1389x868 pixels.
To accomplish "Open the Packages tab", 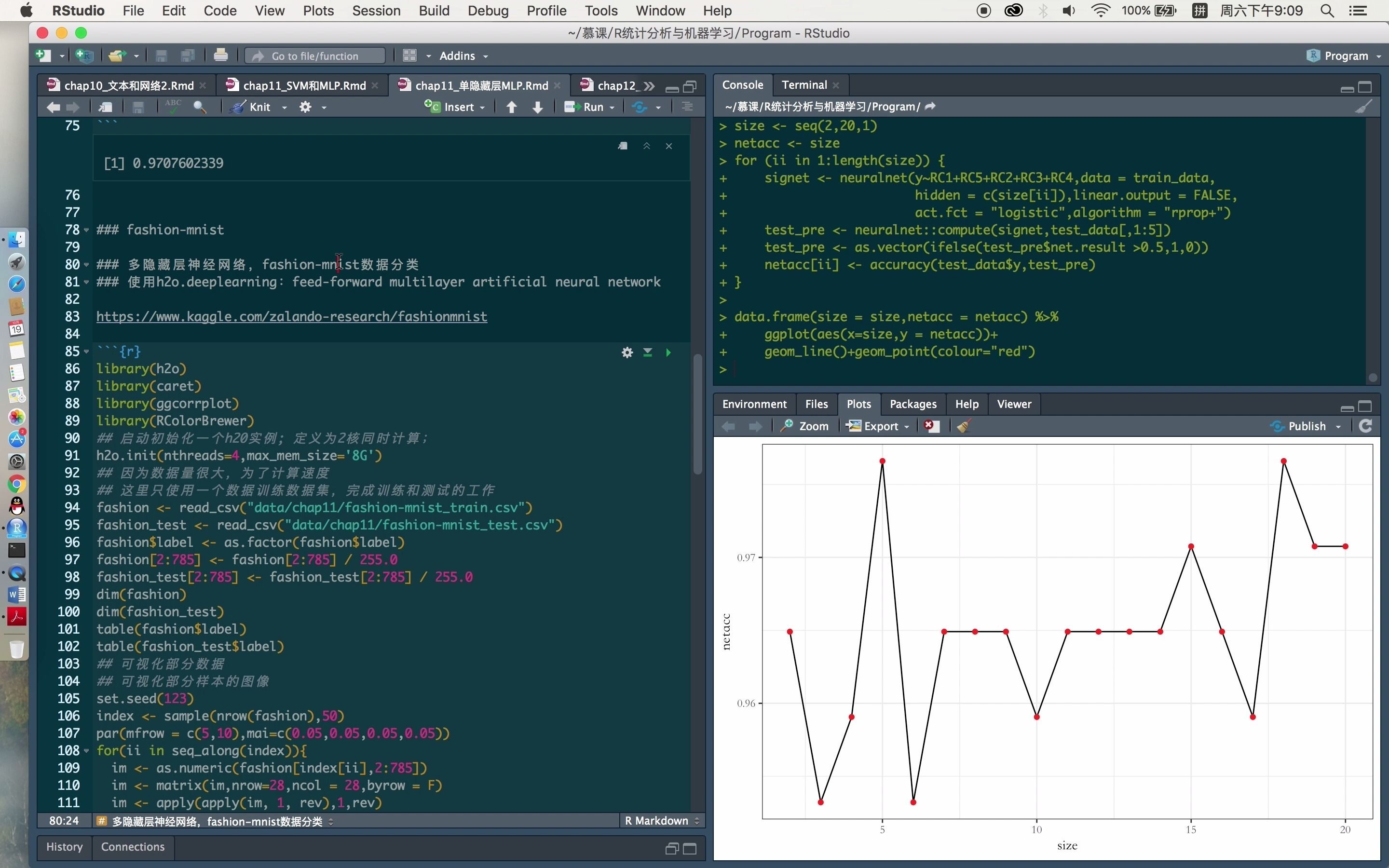I will click(x=912, y=404).
